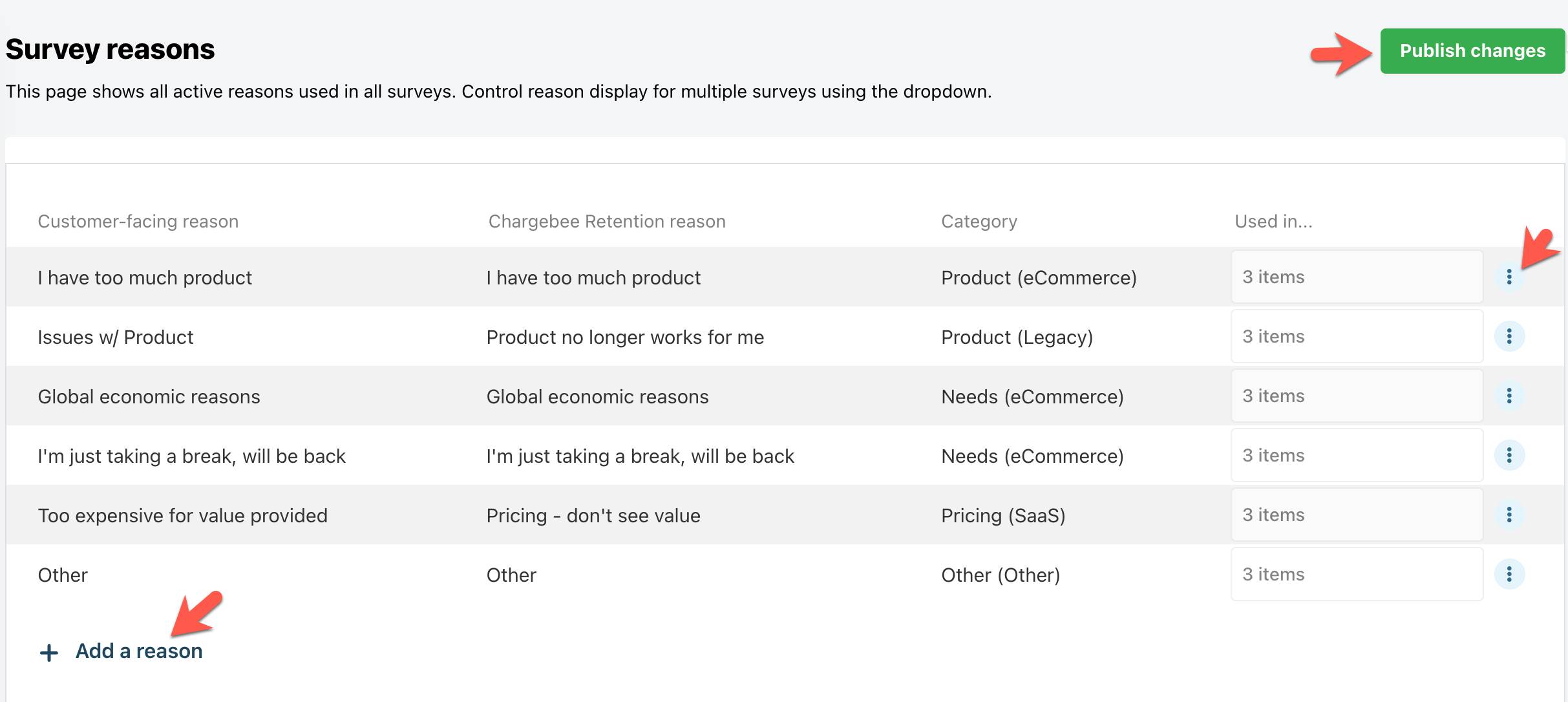This screenshot has height=702, width=1568.
Task: Click 'Pricing - don't see value' retention reason
Action: coord(593,515)
